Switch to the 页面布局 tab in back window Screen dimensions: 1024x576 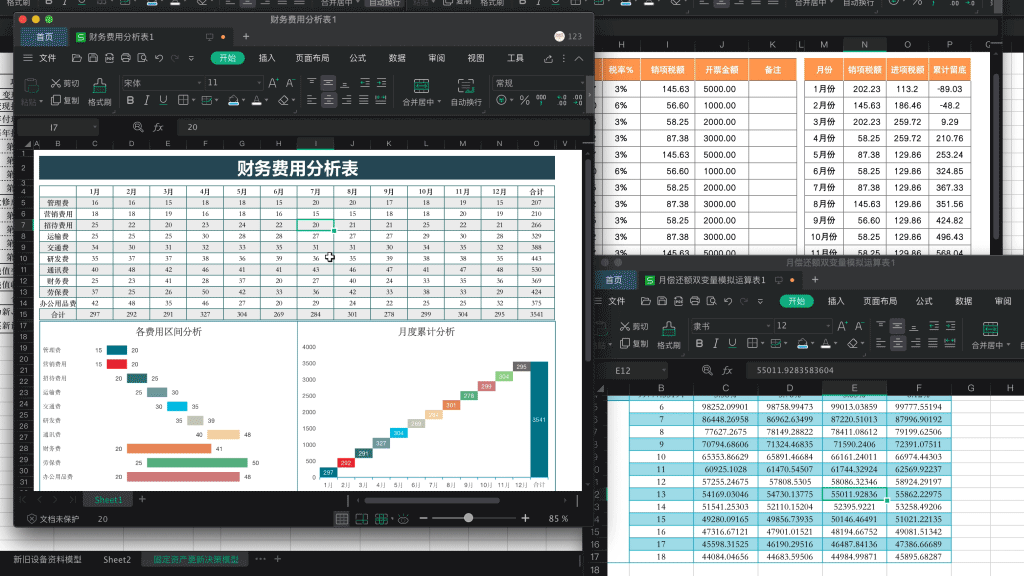(880, 301)
